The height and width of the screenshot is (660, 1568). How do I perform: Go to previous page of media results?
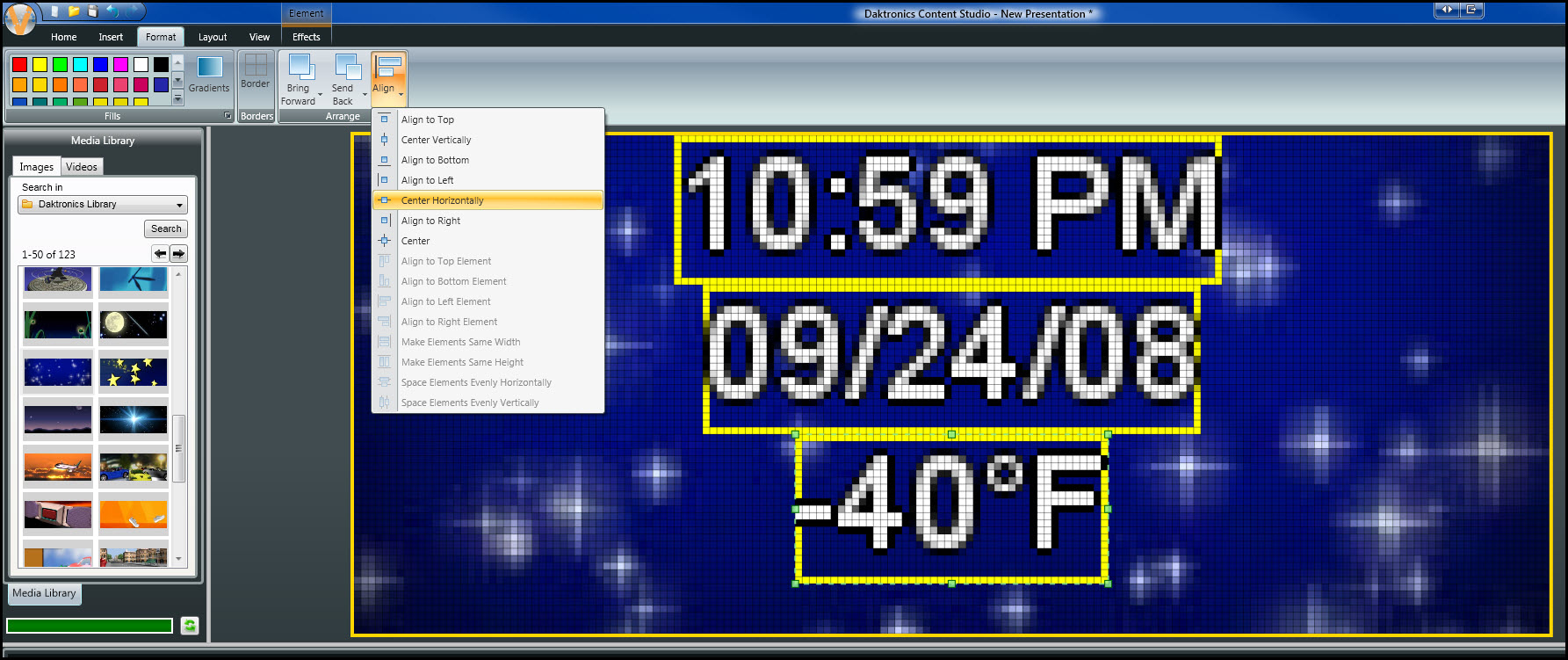[160, 254]
